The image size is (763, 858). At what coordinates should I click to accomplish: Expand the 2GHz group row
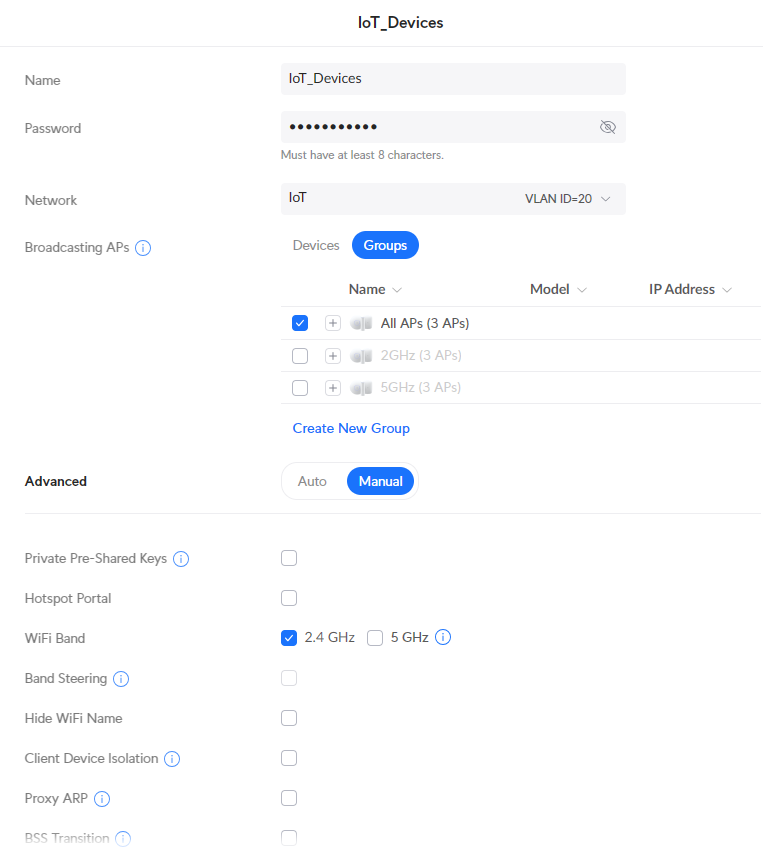coord(333,356)
